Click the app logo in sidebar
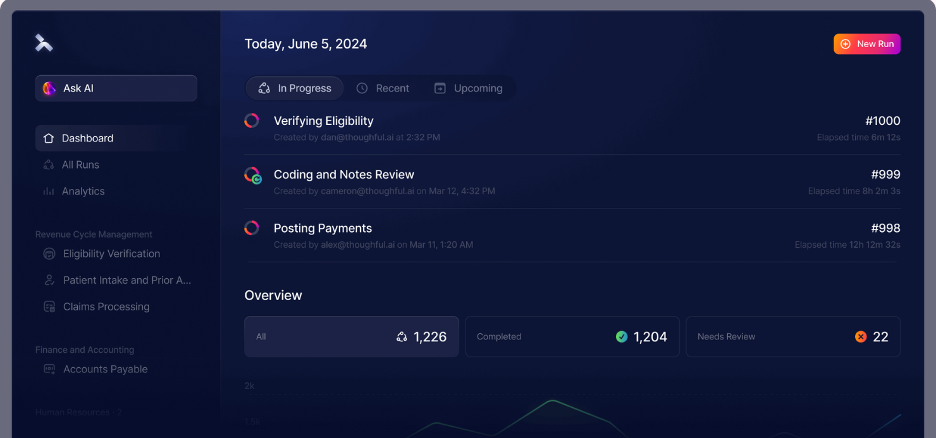936x438 pixels. tap(43, 42)
